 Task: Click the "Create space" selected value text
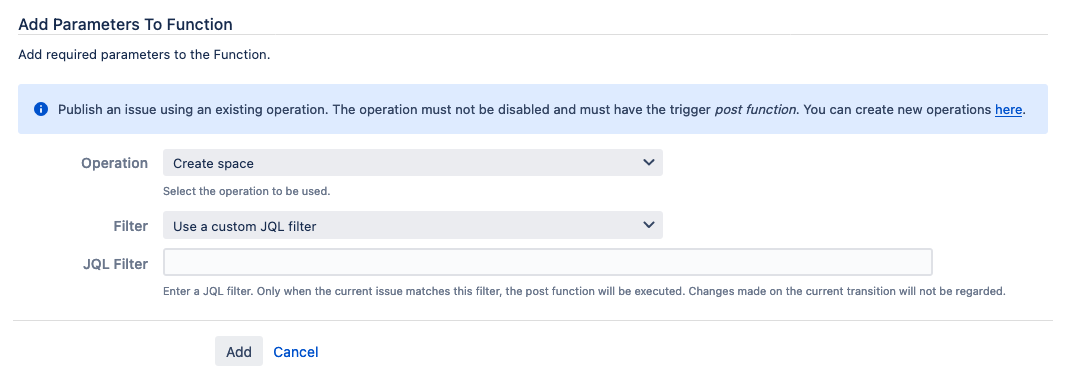click(213, 163)
